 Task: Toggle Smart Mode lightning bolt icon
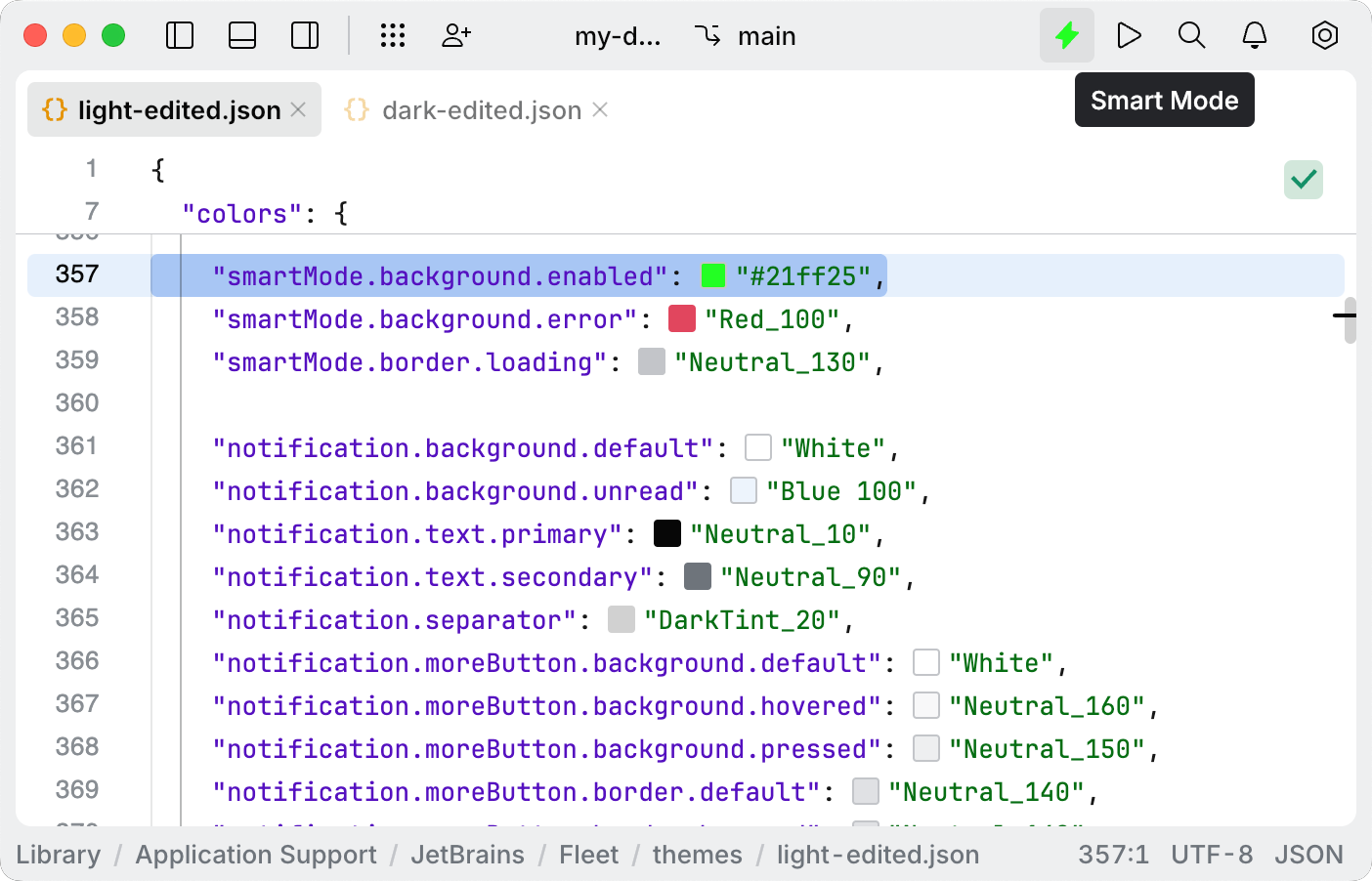coord(1066,36)
